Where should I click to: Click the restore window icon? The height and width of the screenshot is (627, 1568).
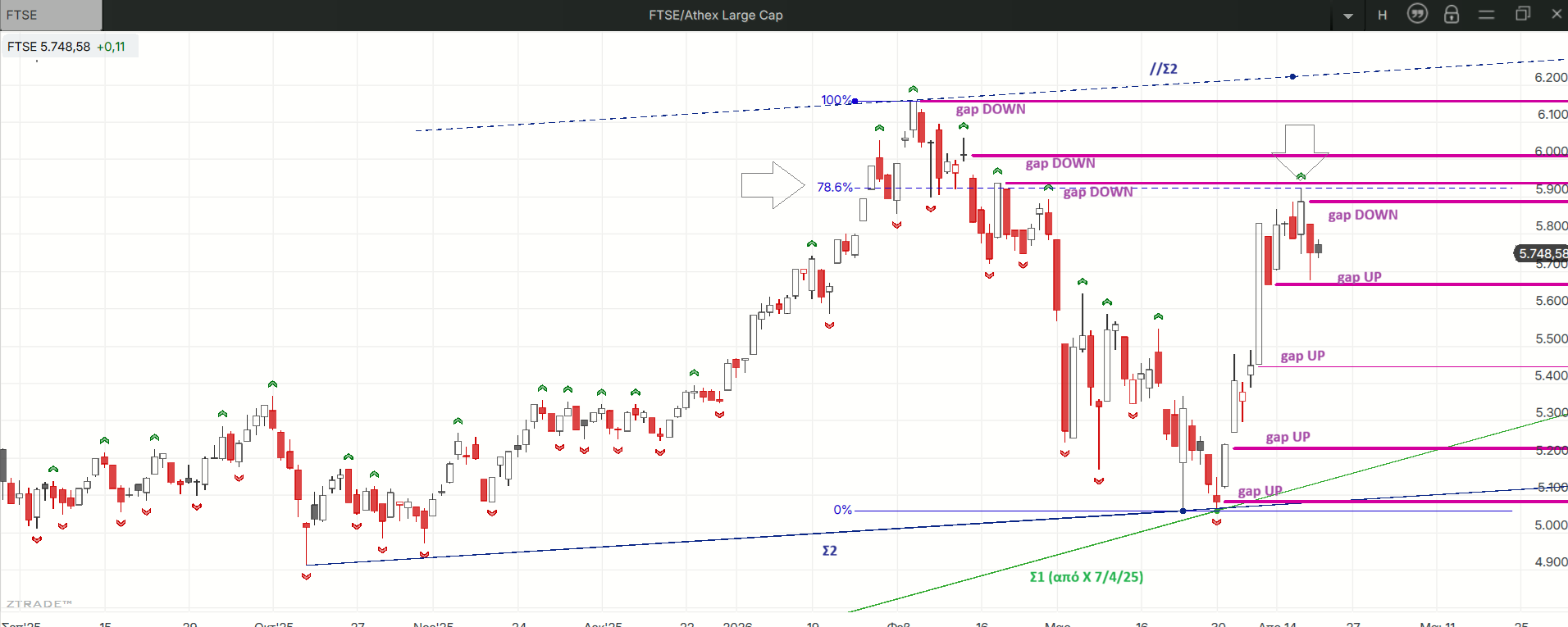click(1522, 14)
